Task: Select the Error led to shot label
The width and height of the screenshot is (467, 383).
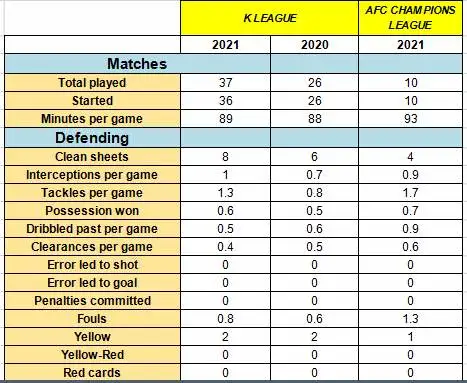Action: pos(92,265)
